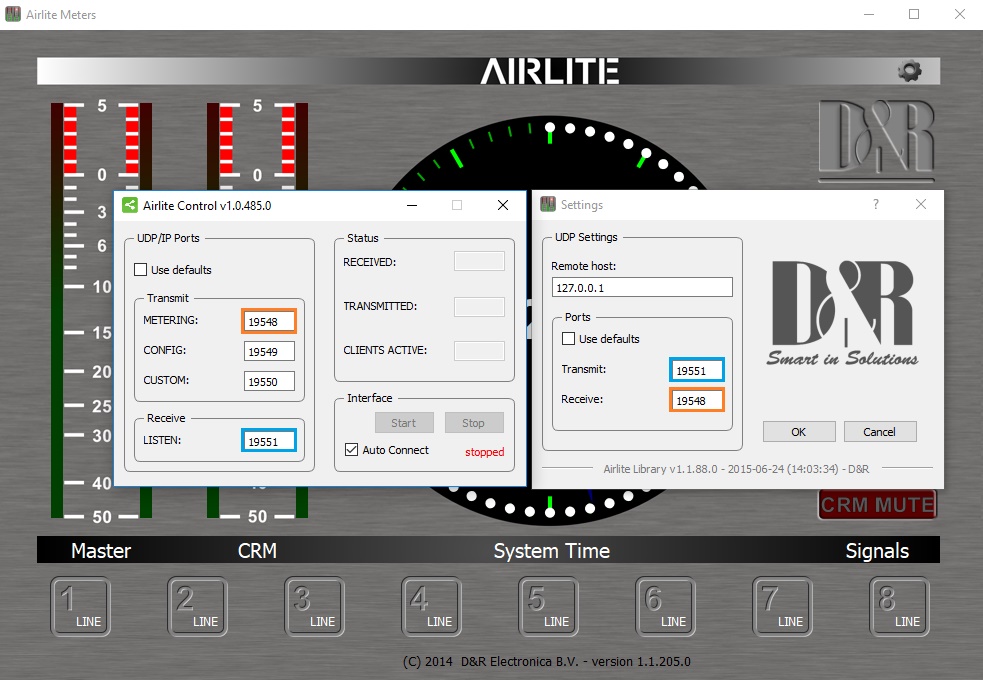Enable Use defaults in UDP/IP Ports
983x680 pixels.
point(141,270)
